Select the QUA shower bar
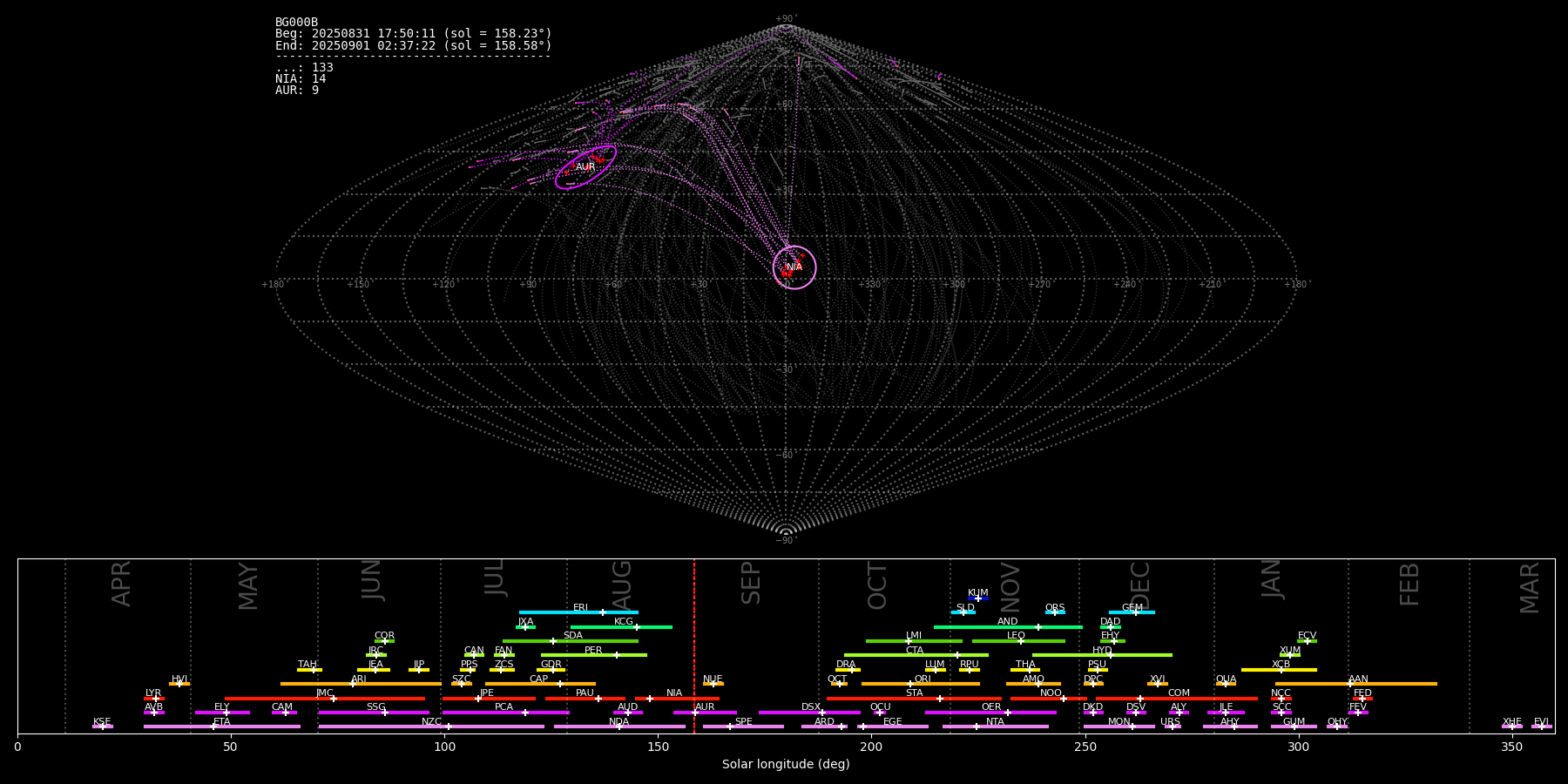Screen dimensions: 1568x784 [x=1226, y=684]
